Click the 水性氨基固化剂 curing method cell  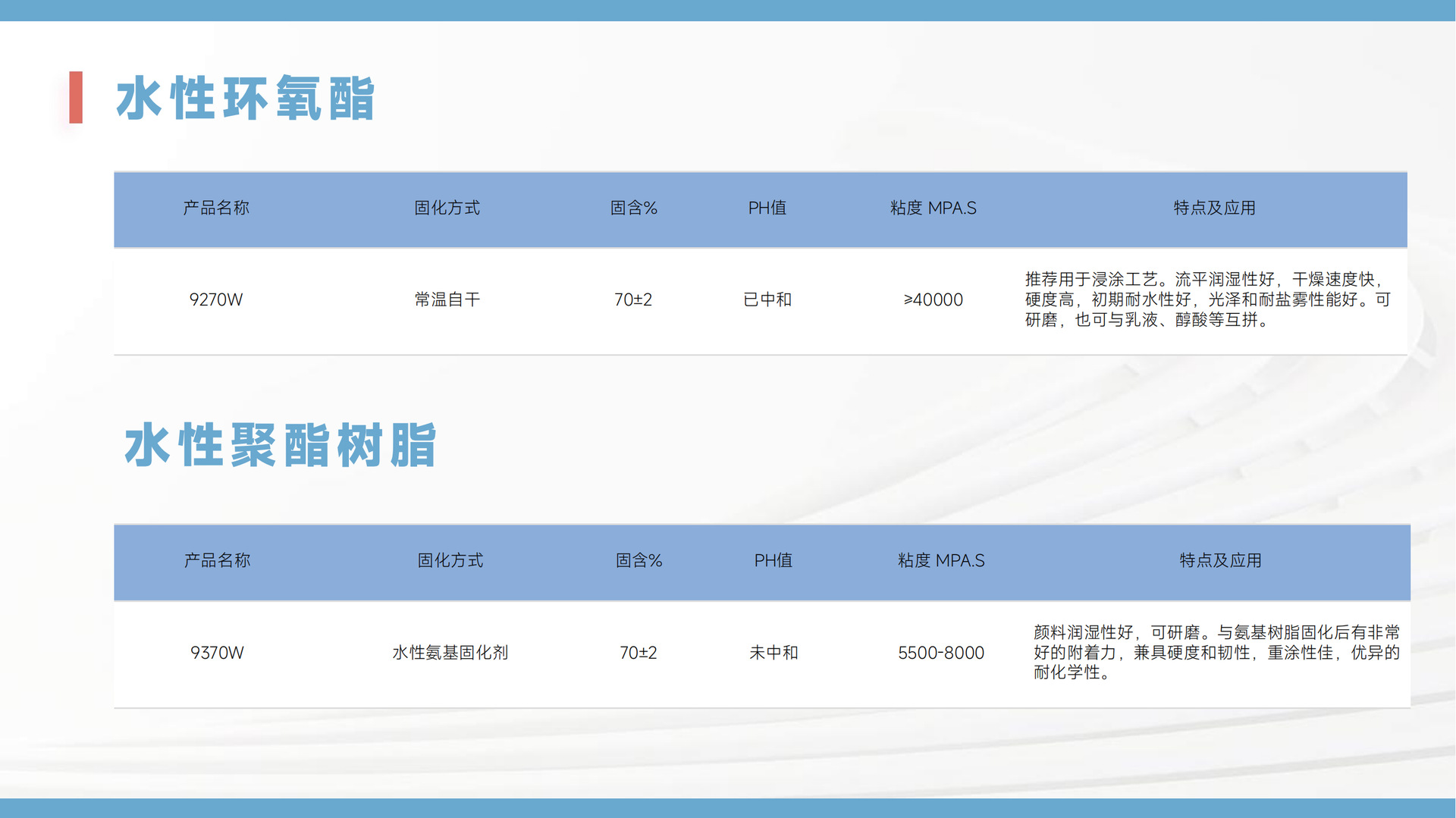coord(450,653)
